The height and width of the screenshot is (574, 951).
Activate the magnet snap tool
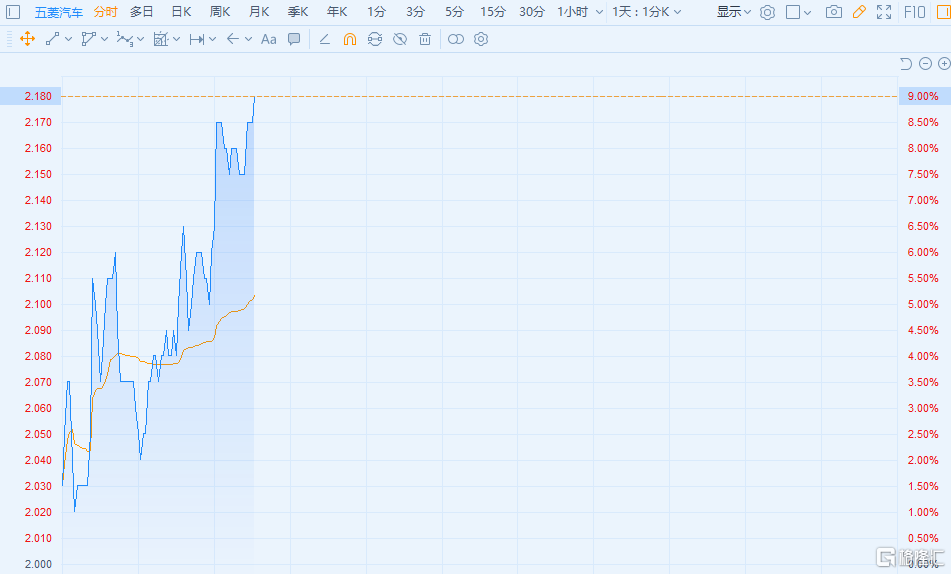pyautogui.click(x=349, y=39)
